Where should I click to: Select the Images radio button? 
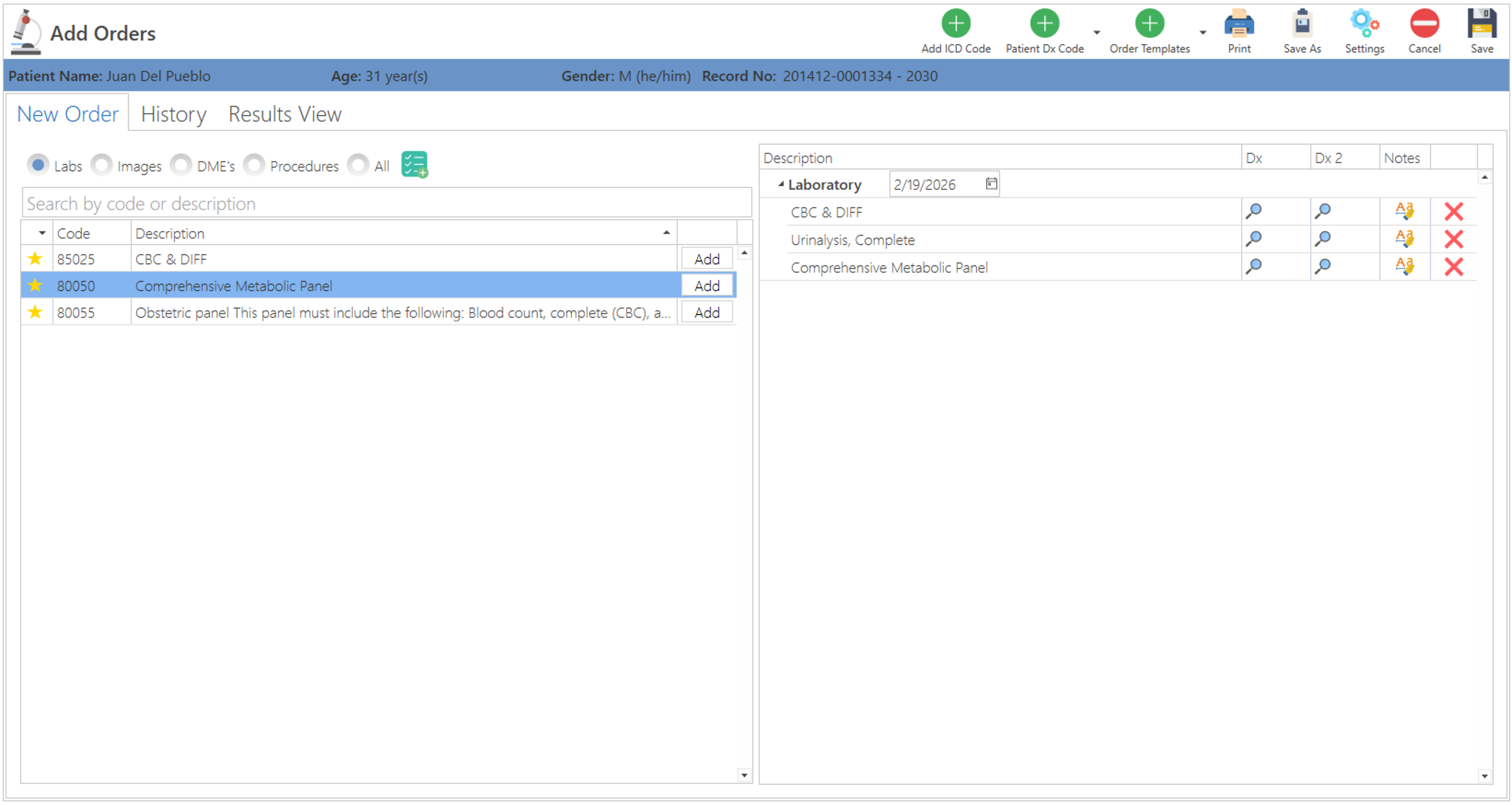click(x=102, y=165)
